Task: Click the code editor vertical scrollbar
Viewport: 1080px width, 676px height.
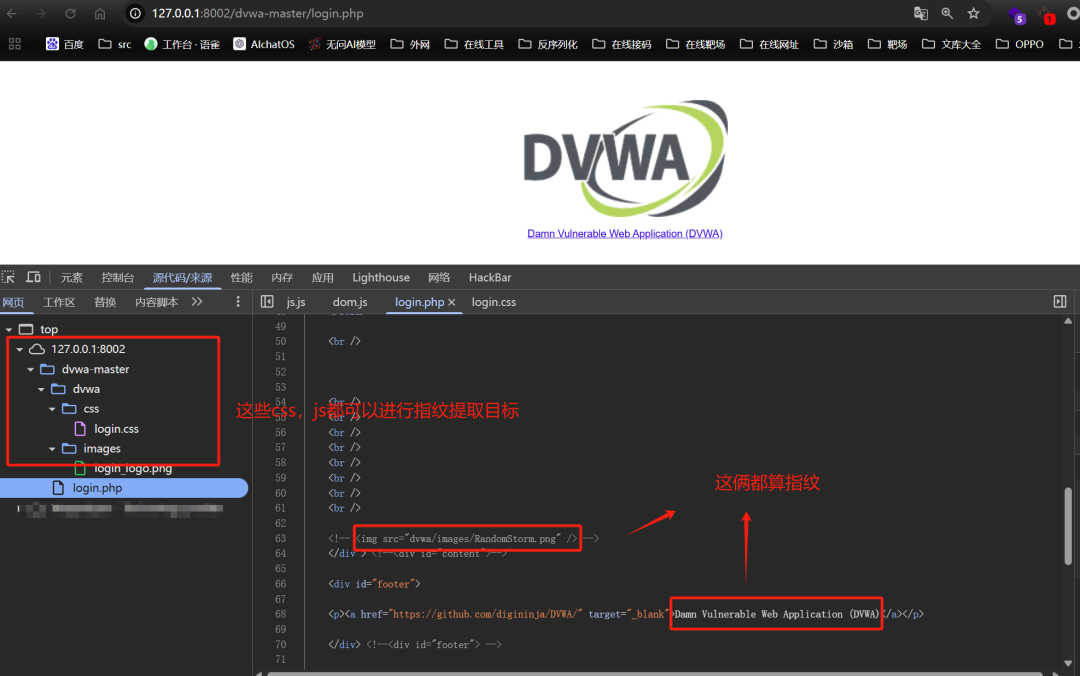Action: 1068,525
